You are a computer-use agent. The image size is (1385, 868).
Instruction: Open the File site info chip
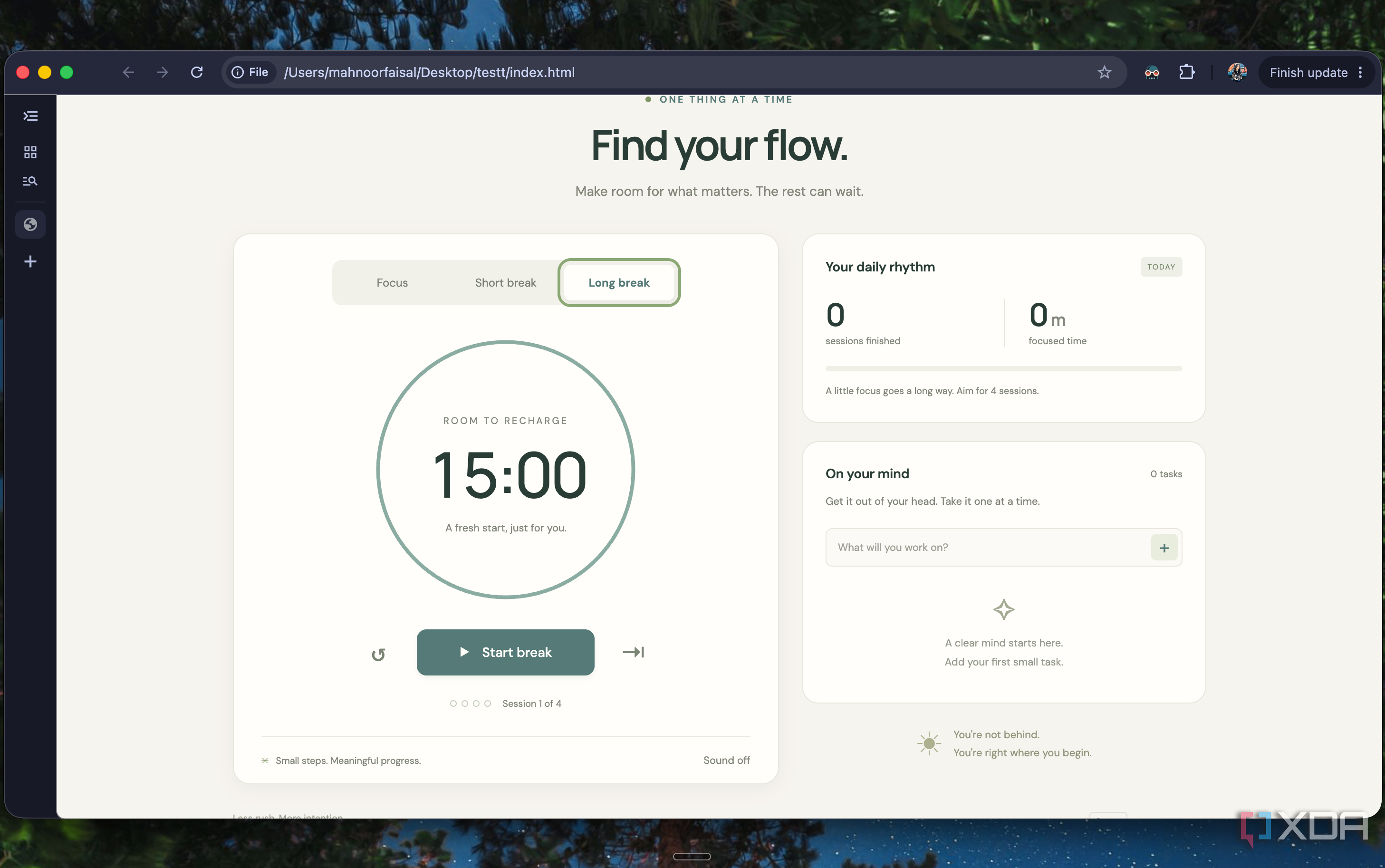pos(250,72)
